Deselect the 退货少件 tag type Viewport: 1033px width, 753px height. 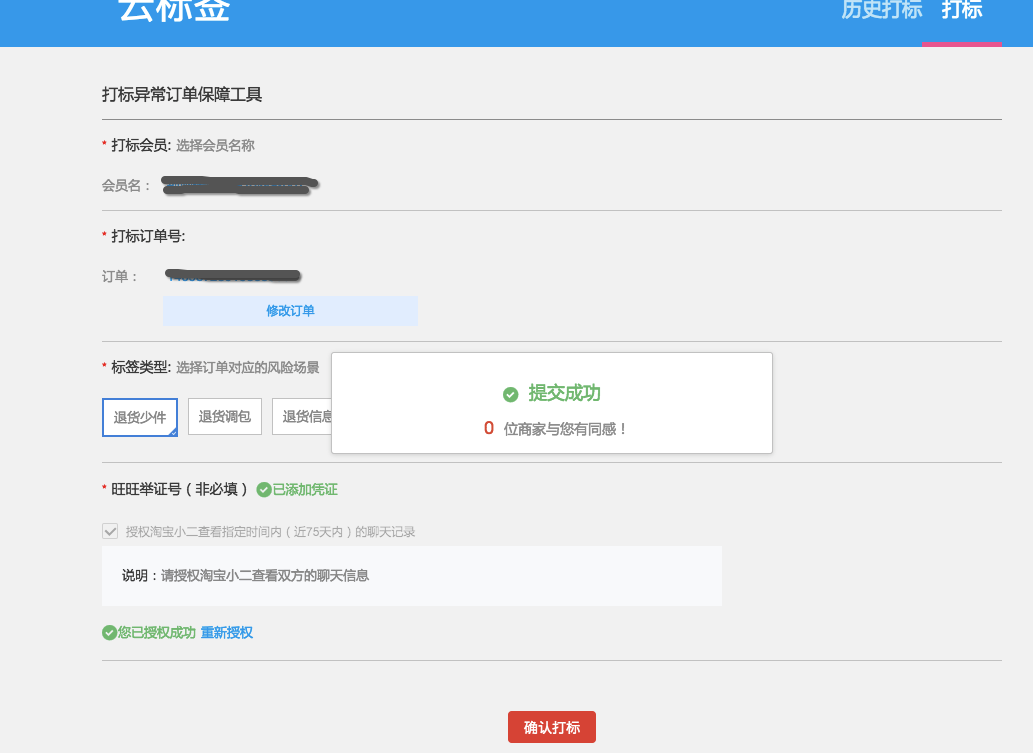(139, 416)
